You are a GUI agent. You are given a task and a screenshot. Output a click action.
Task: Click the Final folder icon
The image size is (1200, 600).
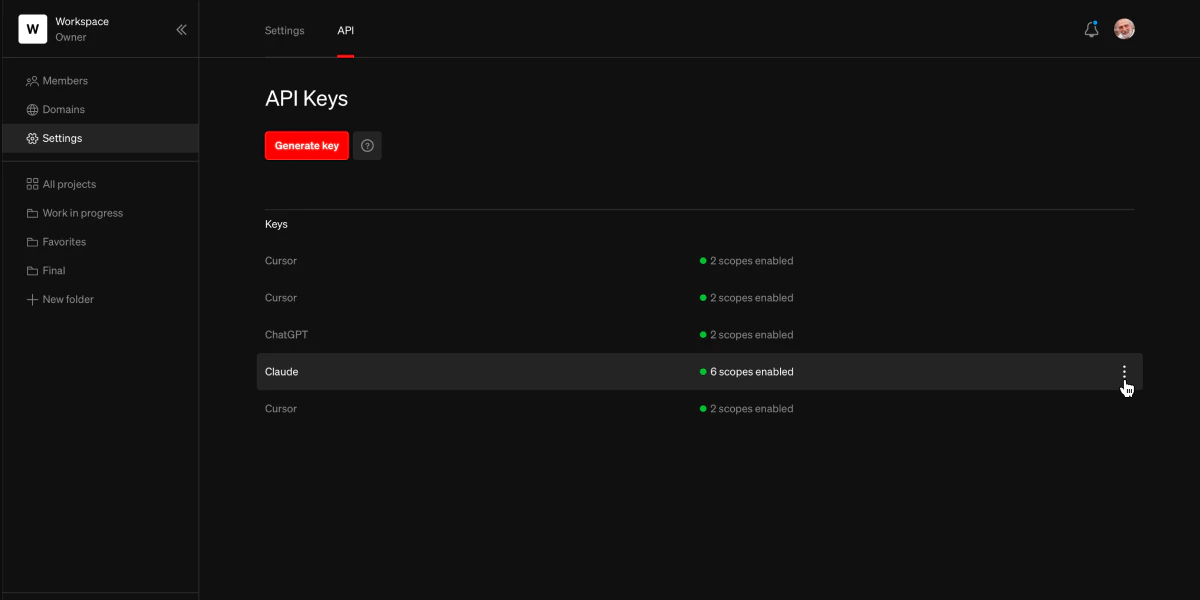pos(32,271)
